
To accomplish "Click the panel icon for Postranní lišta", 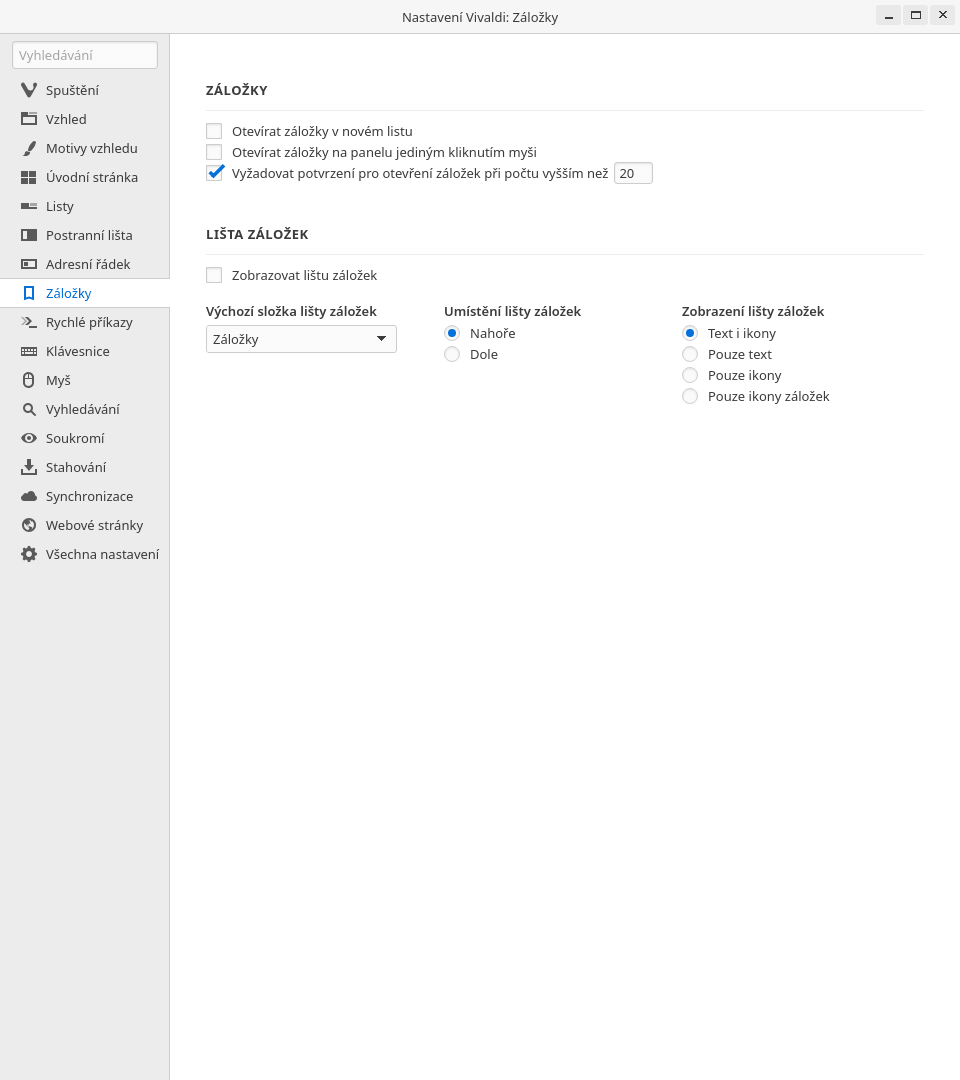I will click(29, 235).
